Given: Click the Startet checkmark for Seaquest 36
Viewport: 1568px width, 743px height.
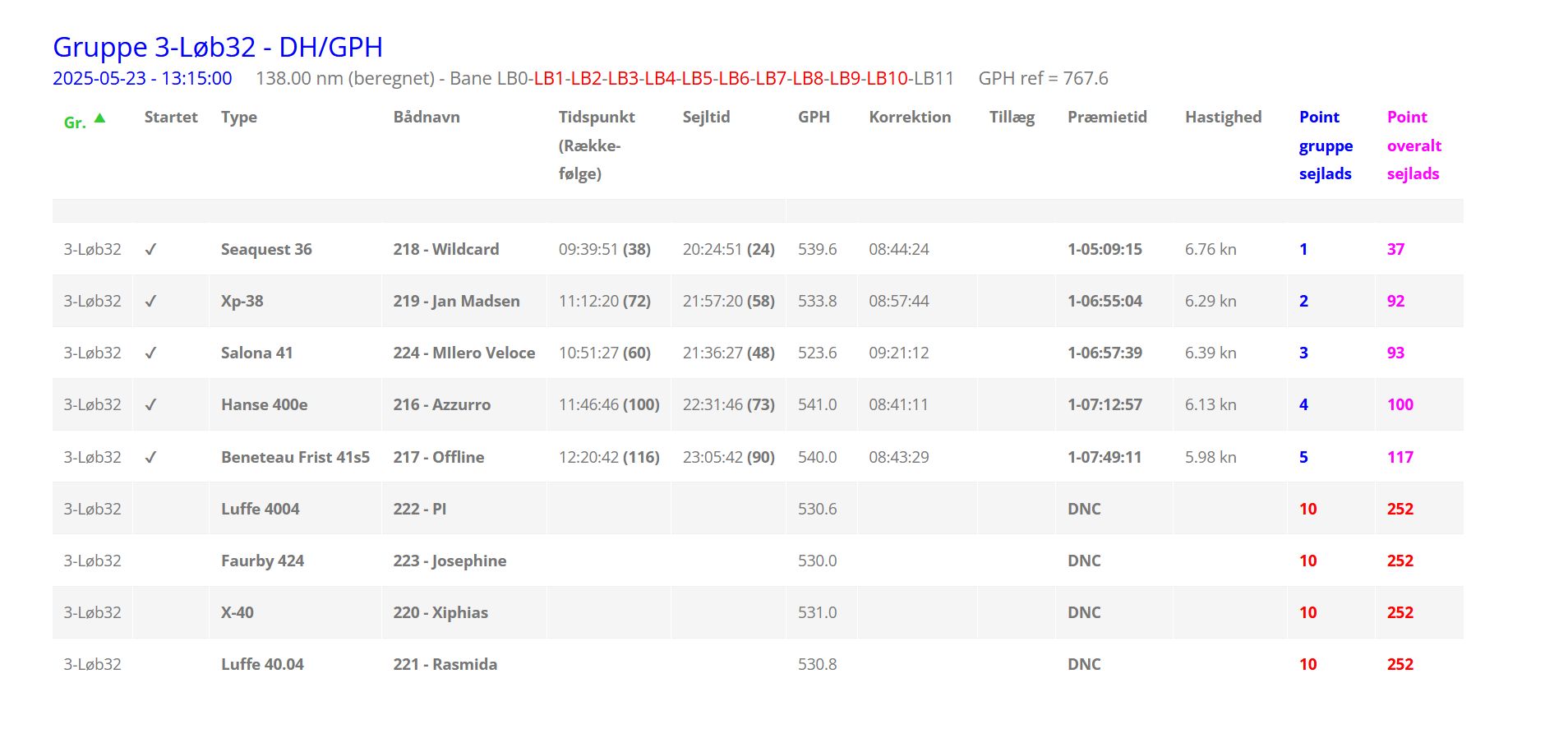Looking at the screenshot, I should [x=150, y=250].
